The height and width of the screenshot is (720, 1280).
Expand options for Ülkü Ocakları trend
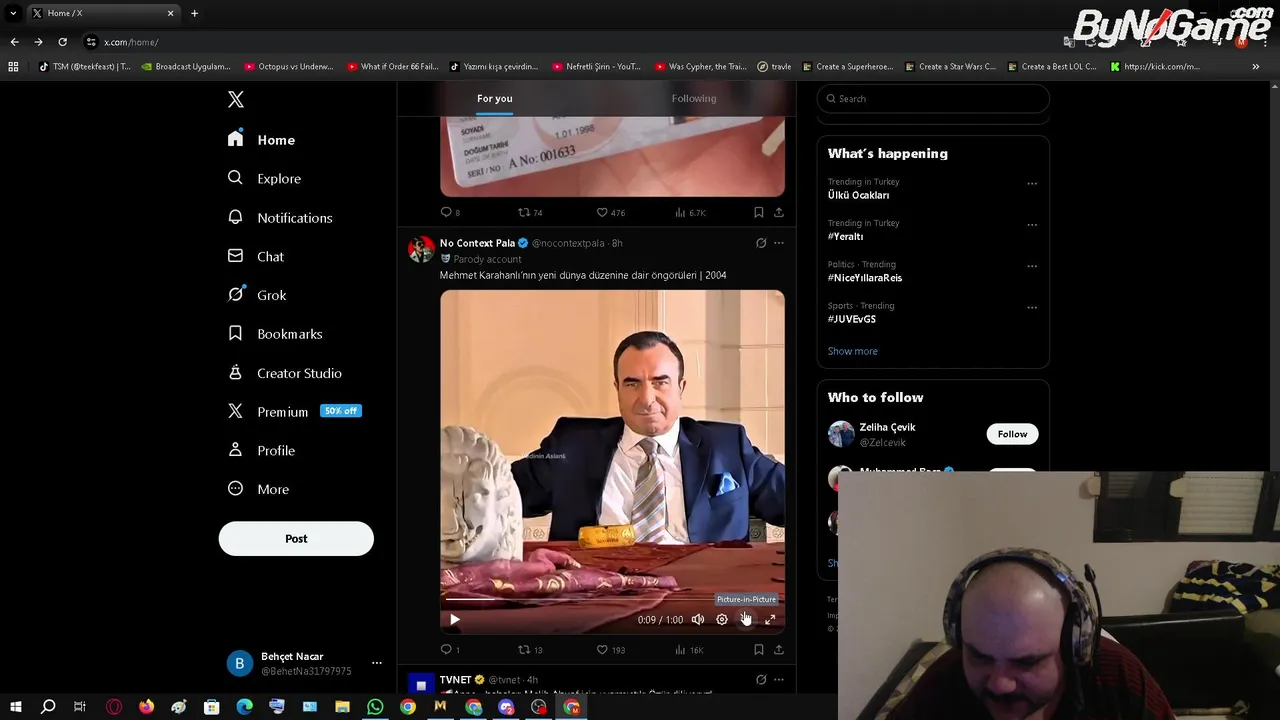click(1032, 184)
